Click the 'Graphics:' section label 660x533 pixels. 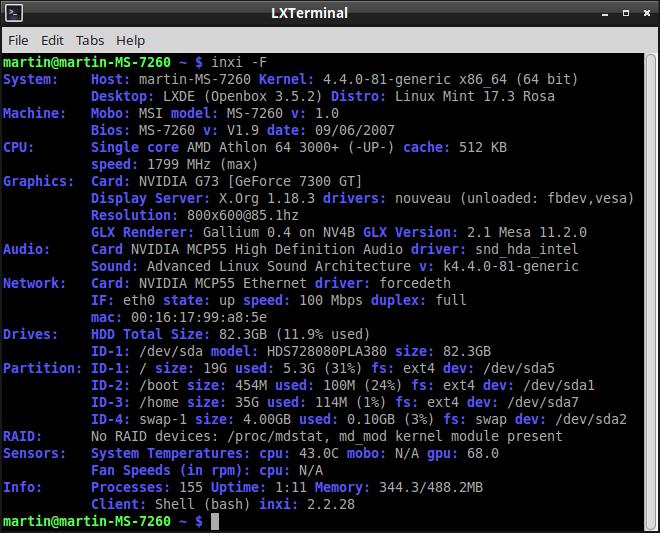39,181
